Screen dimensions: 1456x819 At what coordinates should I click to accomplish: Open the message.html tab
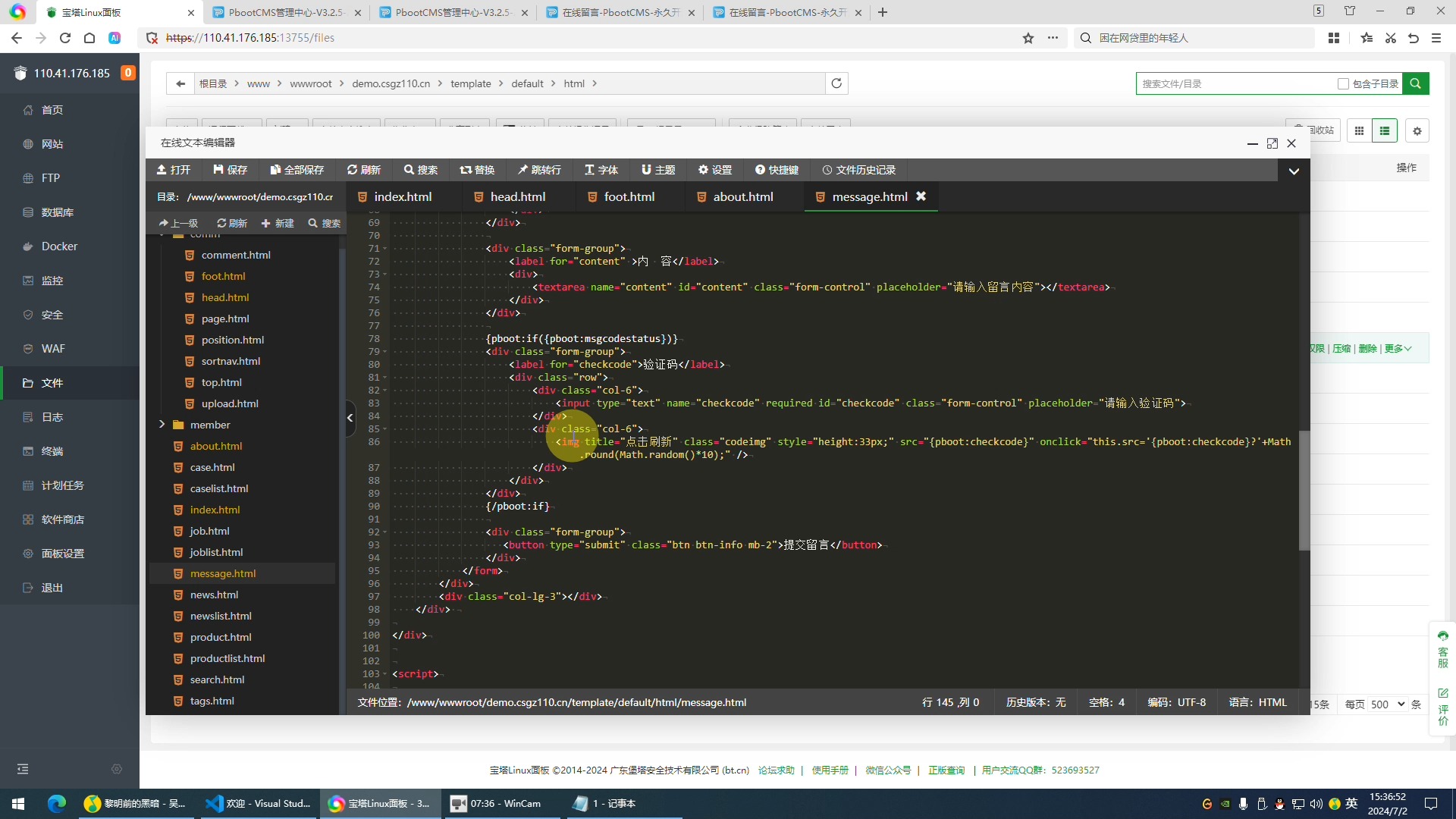point(869,196)
